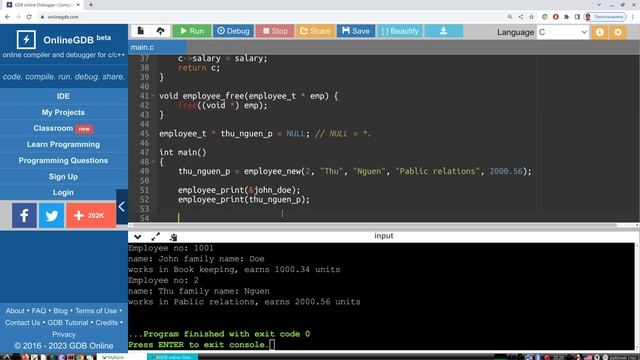Open the About footer link
Image resolution: width=640 pixels, height=360 pixels.
[15, 311]
